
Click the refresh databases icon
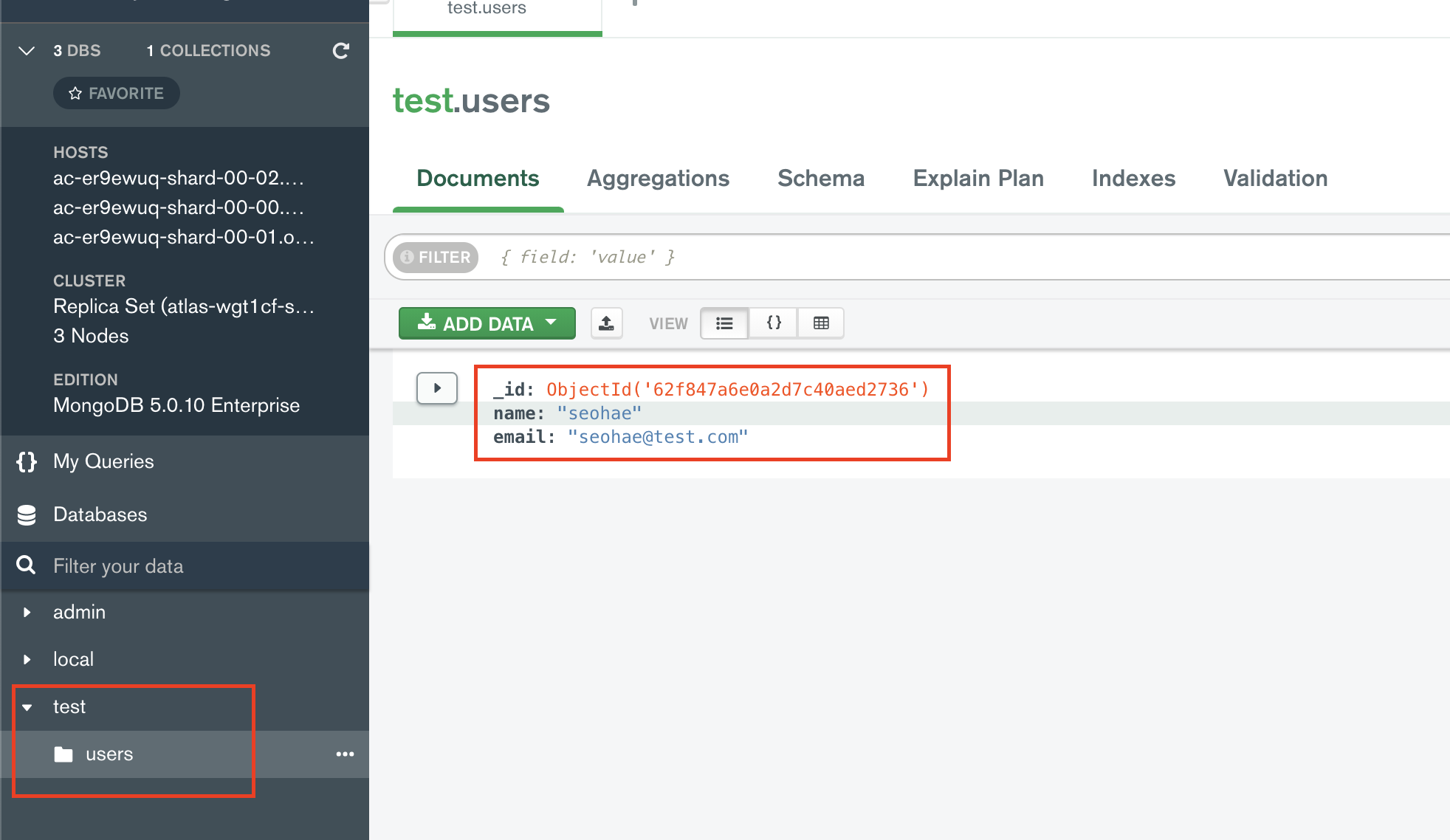pos(340,51)
